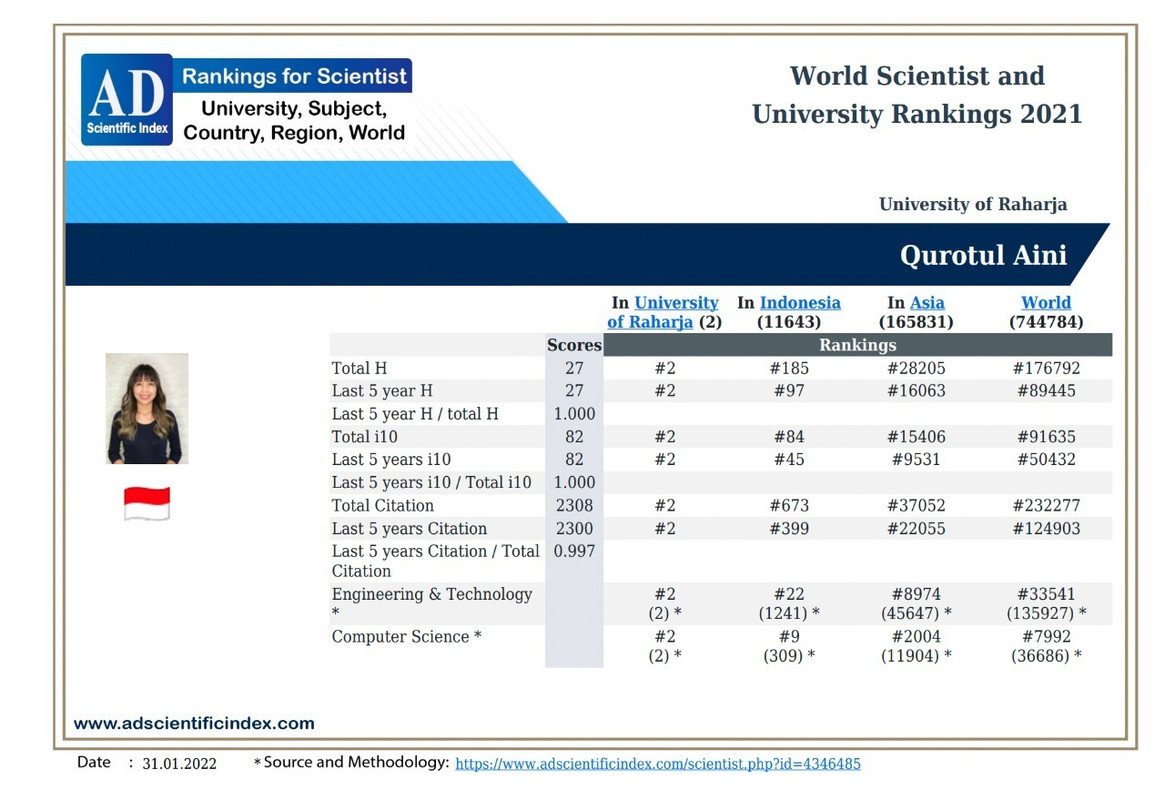Click the Rankings header bar

(x=858, y=345)
